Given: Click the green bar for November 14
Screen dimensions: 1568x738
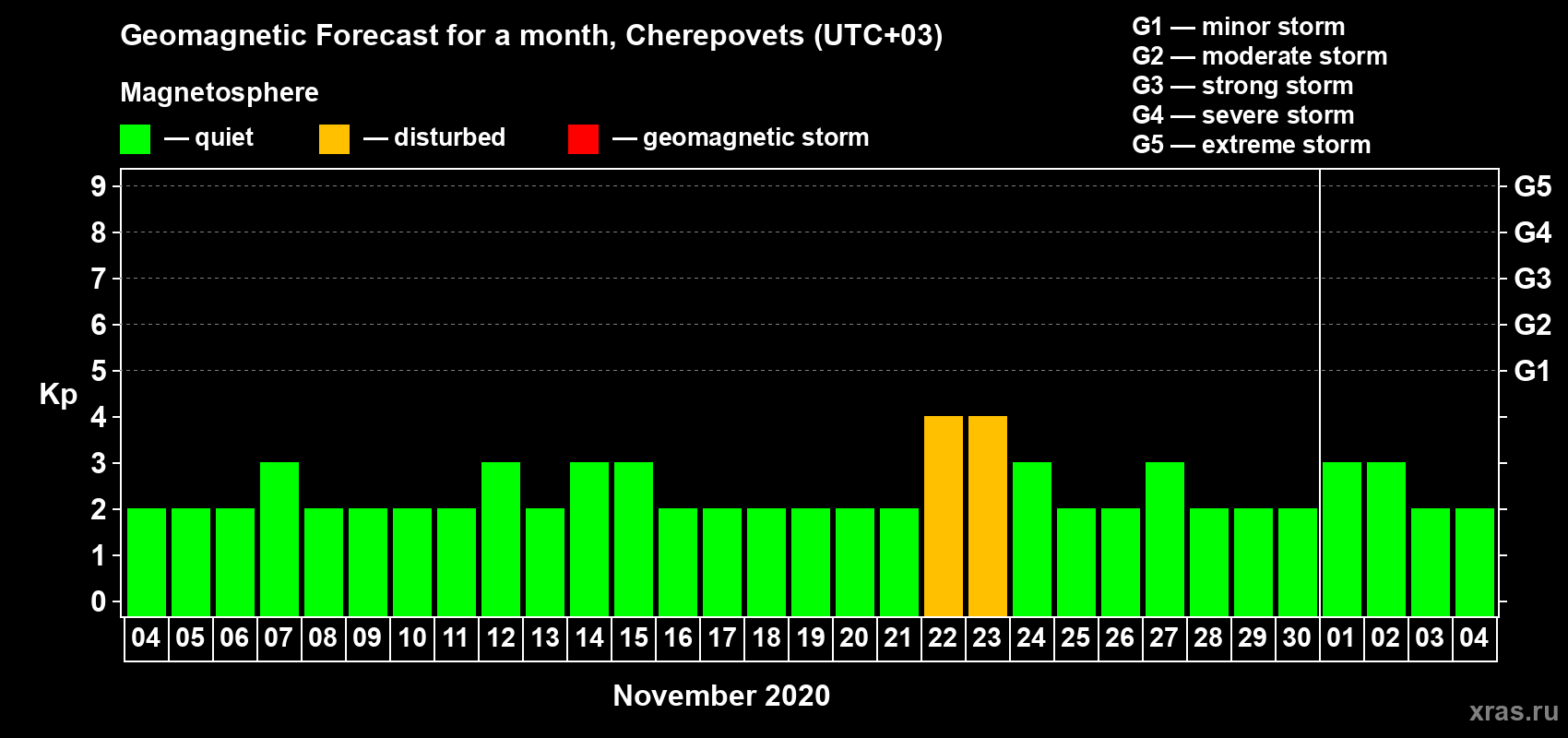Looking at the screenshot, I should click(x=589, y=539).
